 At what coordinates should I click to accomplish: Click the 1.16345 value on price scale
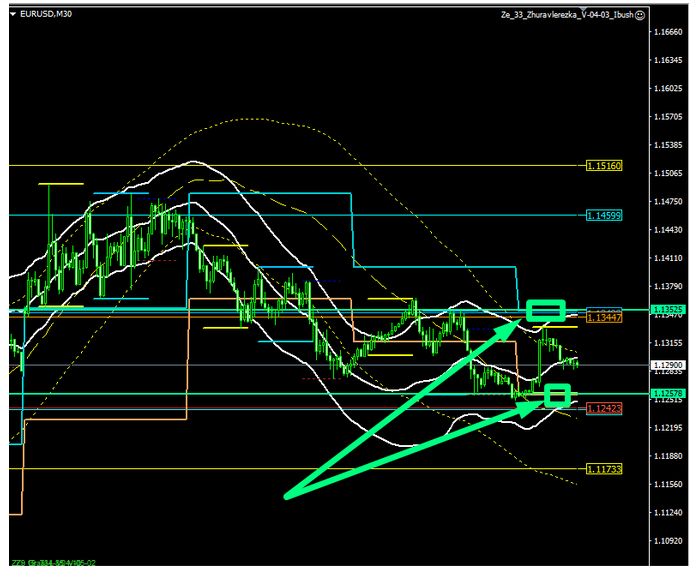[x=668, y=60]
